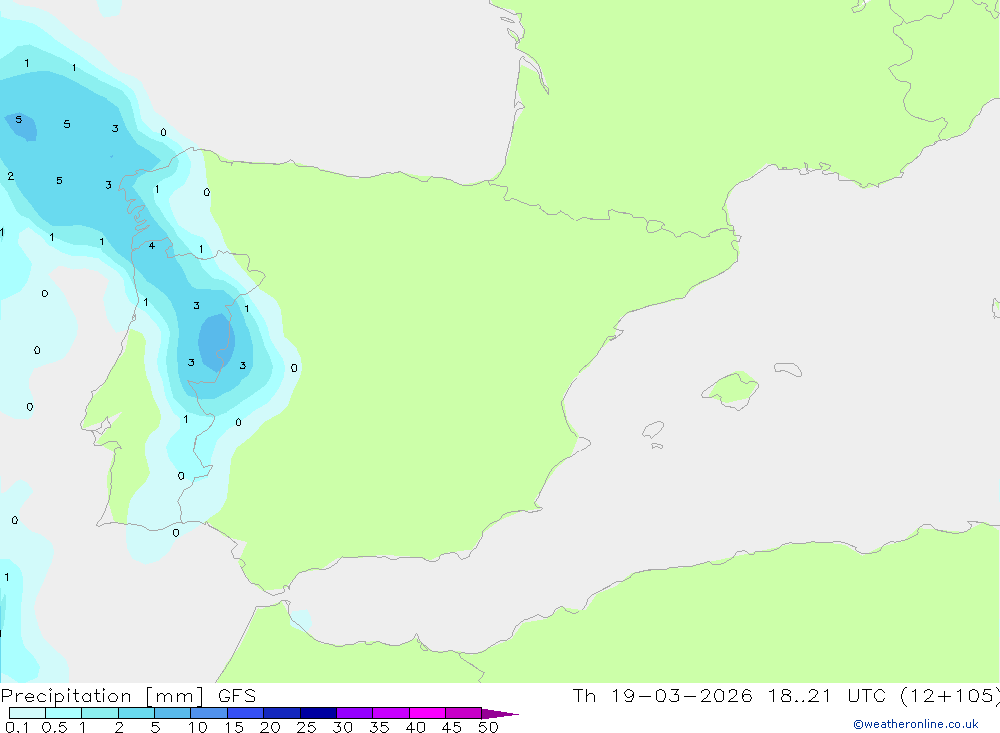
Task: Click the 40–45 mm magenta legend swatch
Action: (427, 713)
